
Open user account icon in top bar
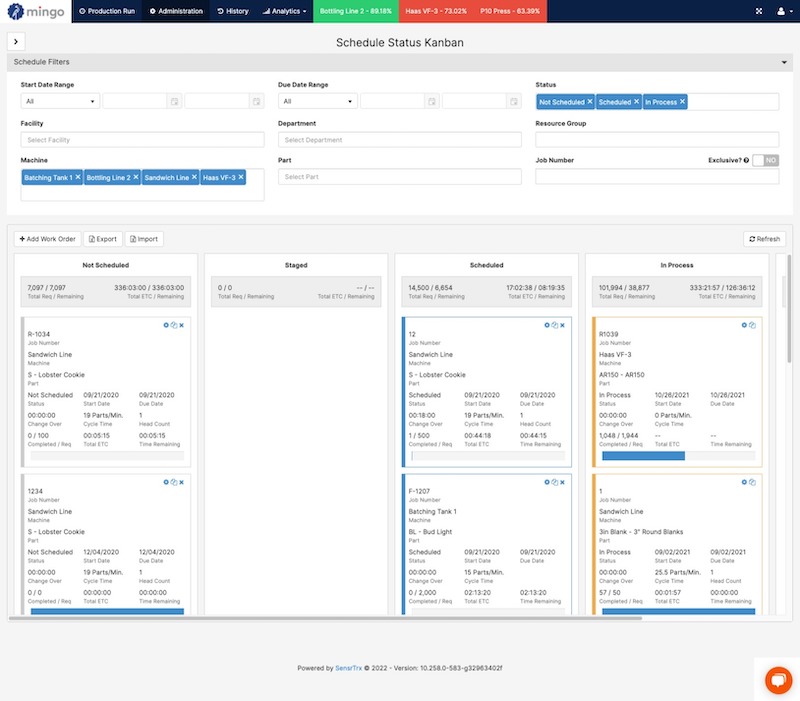781,11
